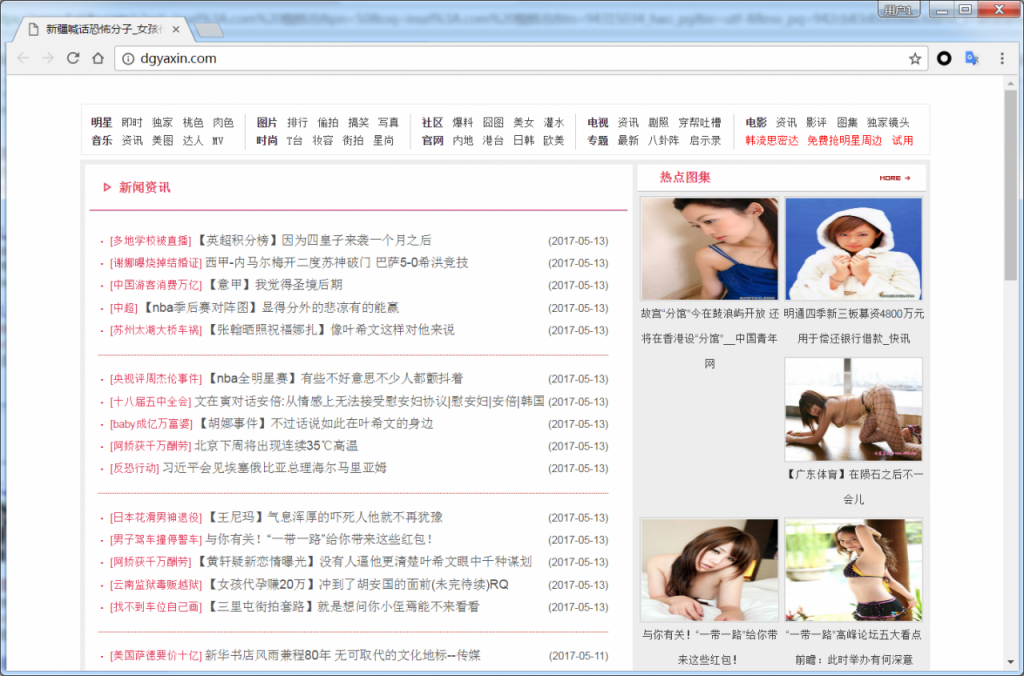Click the 独家镜头 link
This screenshot has width=1024, height=676.
[888, 122]
